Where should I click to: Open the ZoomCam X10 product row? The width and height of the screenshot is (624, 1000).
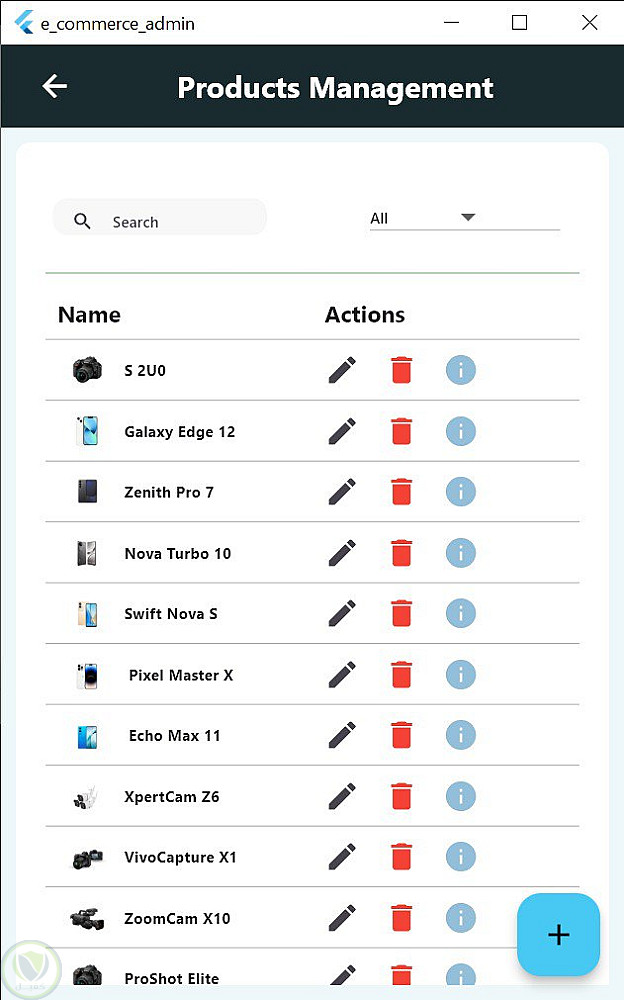coord(177,918)
